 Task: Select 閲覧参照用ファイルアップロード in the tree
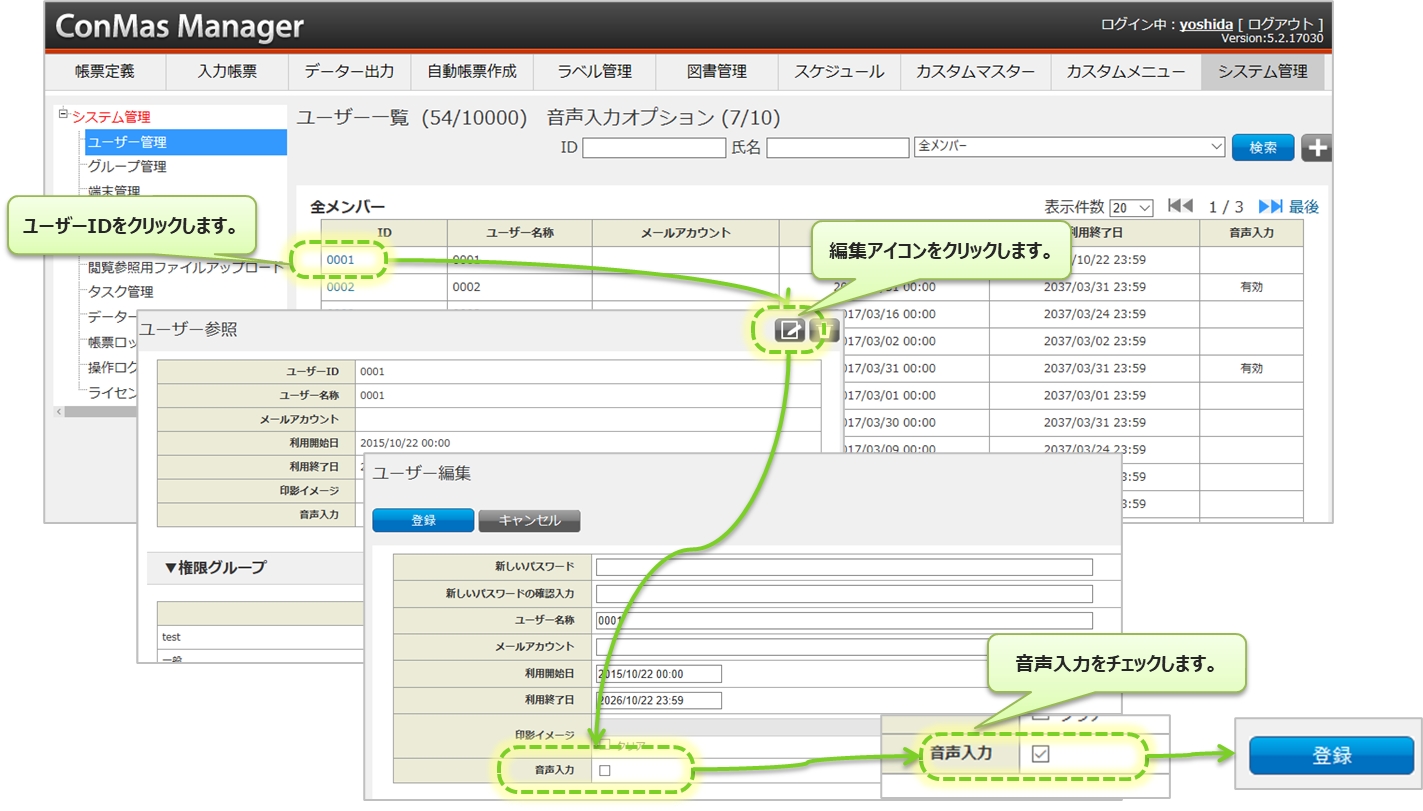186,267
